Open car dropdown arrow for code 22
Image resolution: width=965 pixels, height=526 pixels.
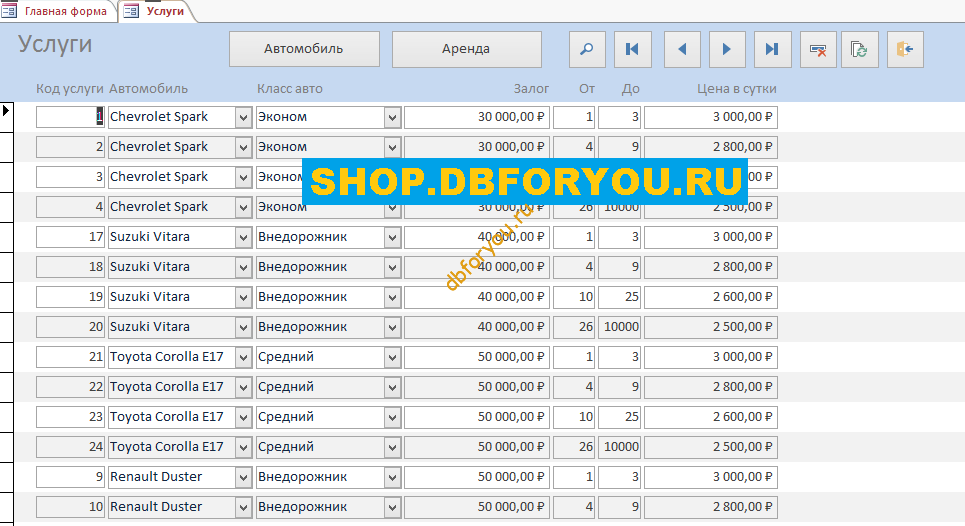click(x=243, y=387)
